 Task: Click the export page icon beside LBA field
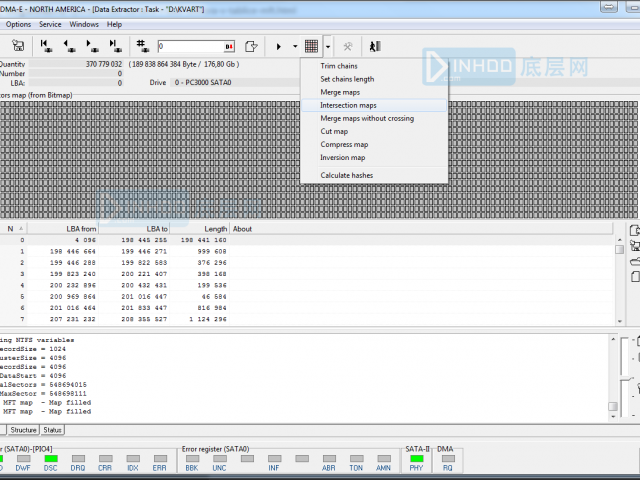click(251, 46)
